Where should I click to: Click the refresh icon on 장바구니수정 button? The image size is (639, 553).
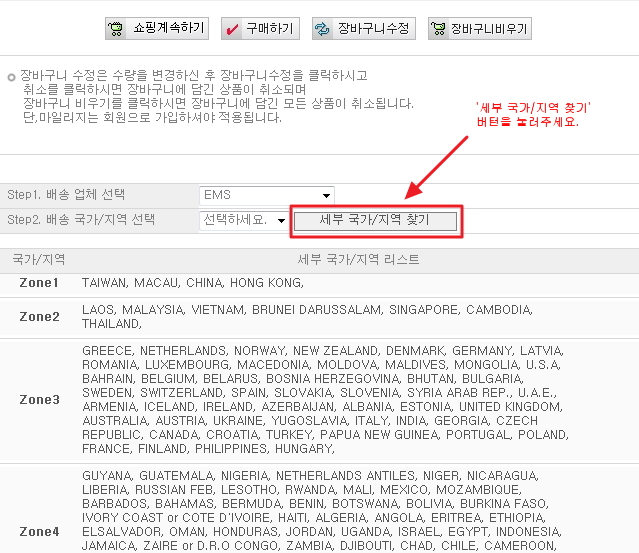tap(324, 29)
